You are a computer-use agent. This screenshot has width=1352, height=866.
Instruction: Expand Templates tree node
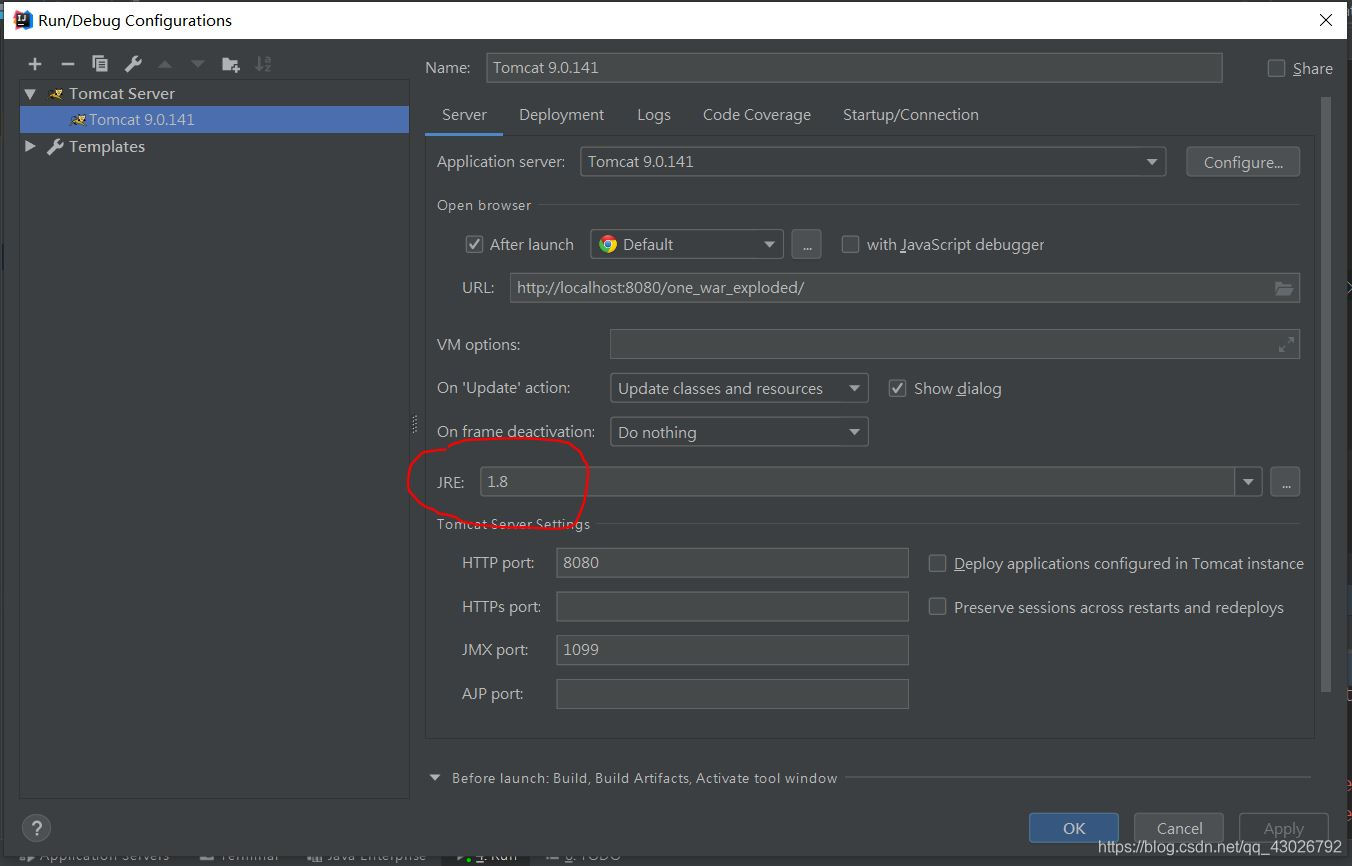point(30,146)
